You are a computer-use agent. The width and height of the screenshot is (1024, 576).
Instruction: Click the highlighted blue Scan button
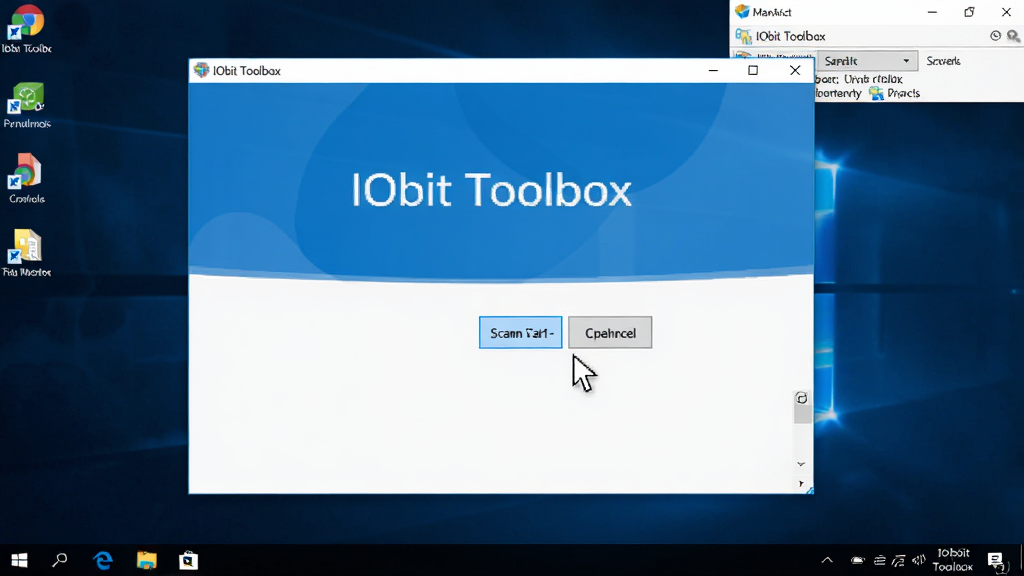520,332
